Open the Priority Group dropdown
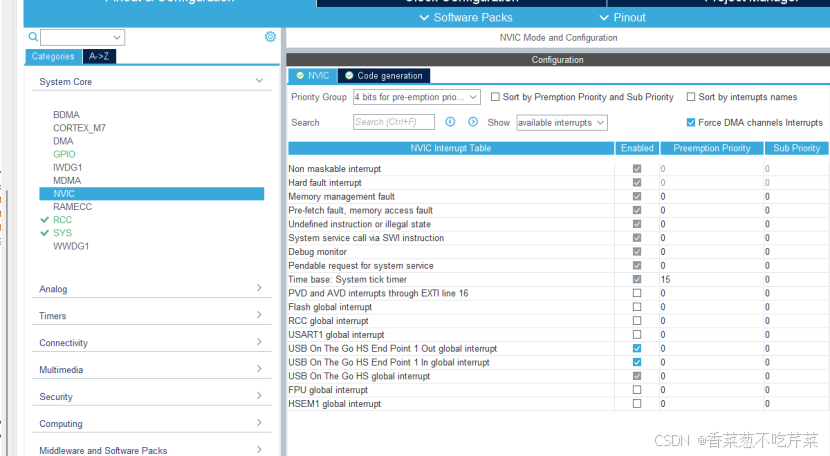The height and width of the screenshot is (456, 830). (x=417, y=97)
